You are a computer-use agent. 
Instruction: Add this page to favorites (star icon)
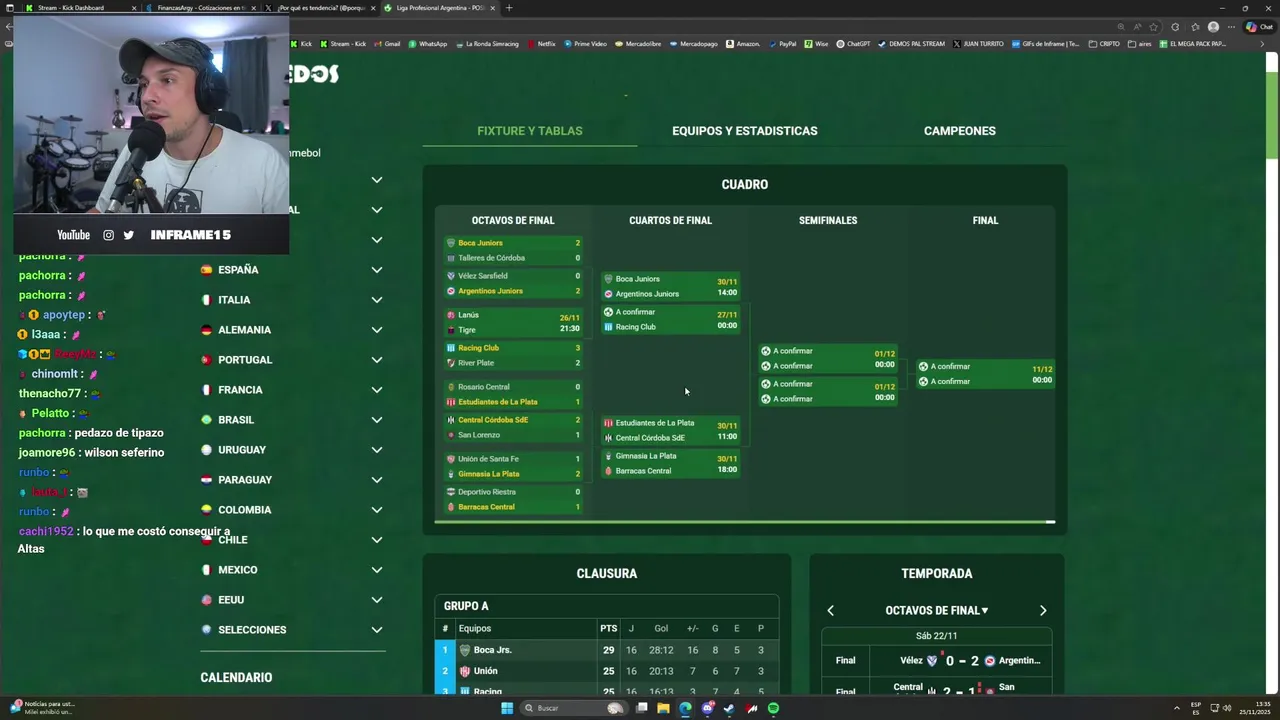(1153, 27)
